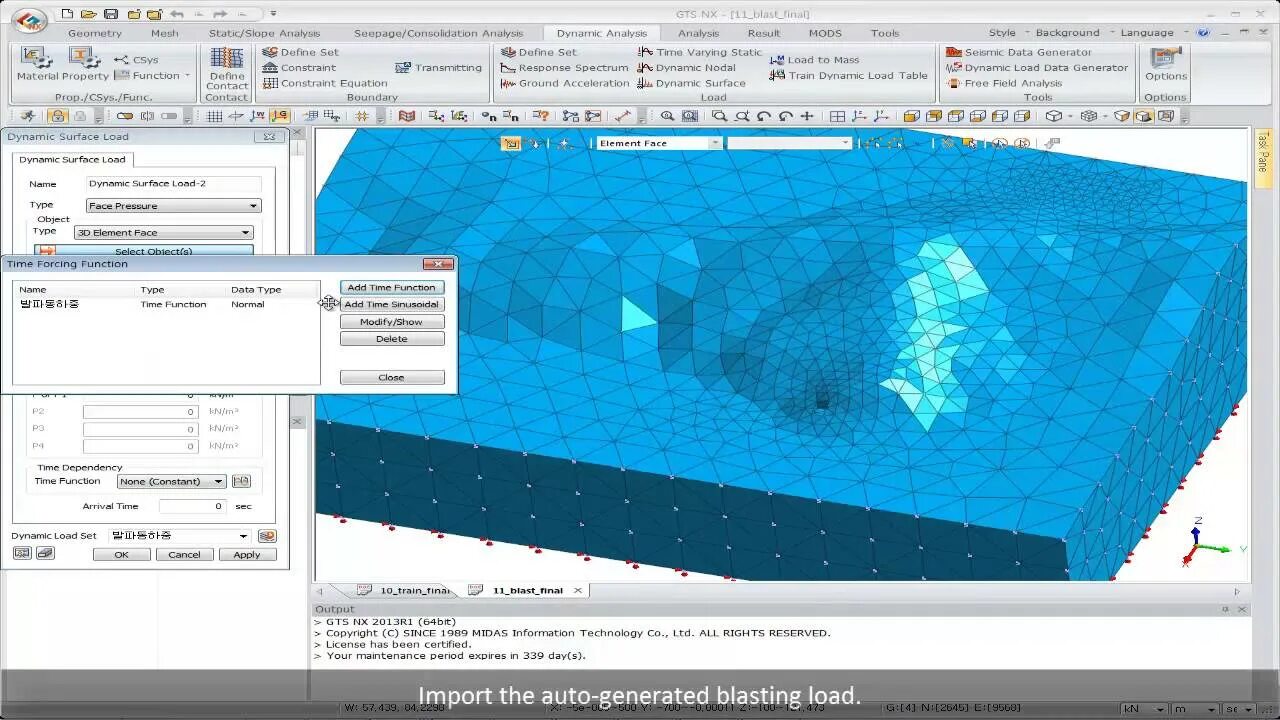
Task: Click the New file icon
Action: point(67,14)
